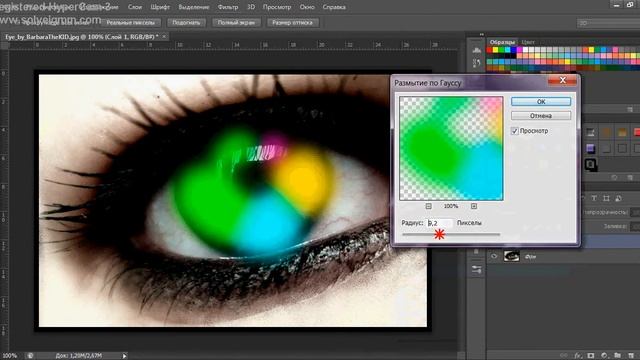Open the fx layer style menu
This screenshot has height=360, width=640.
point(578,356)
